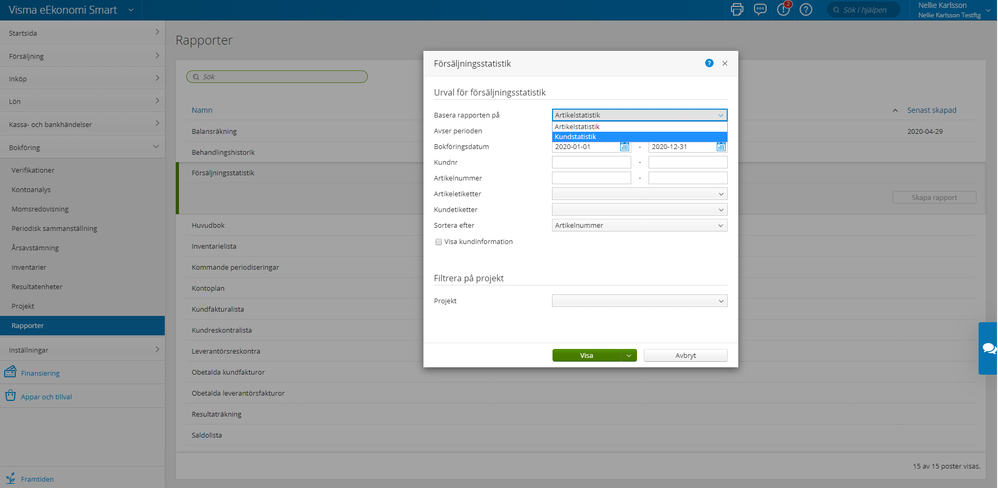Select Kundstatistik in dropdown list
The image size is (998, 488).
tap(640, 137)
